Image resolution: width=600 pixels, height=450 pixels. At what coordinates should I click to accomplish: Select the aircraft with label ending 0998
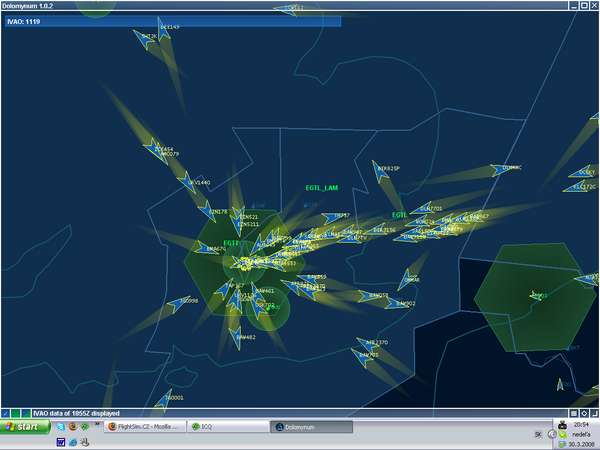pyautogui.click(x=178, y=303)
